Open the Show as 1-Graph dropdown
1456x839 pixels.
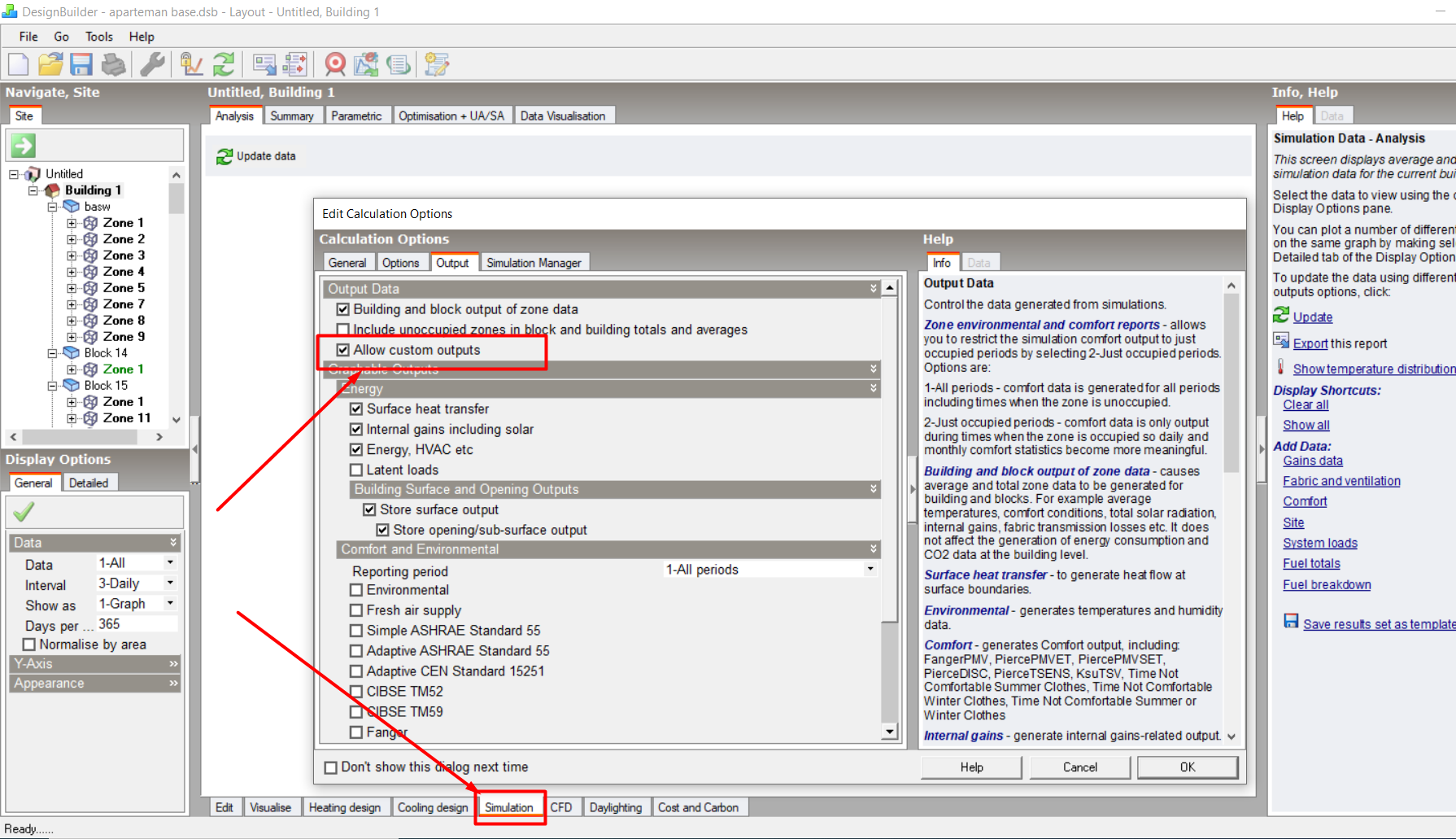click(170, 603)
